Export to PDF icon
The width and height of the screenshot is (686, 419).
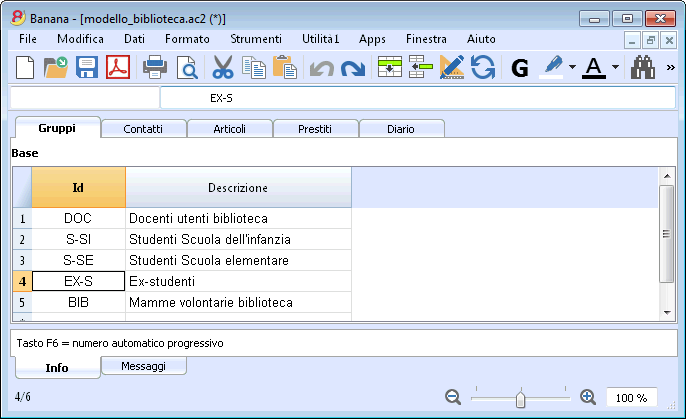tap(118, 67)
